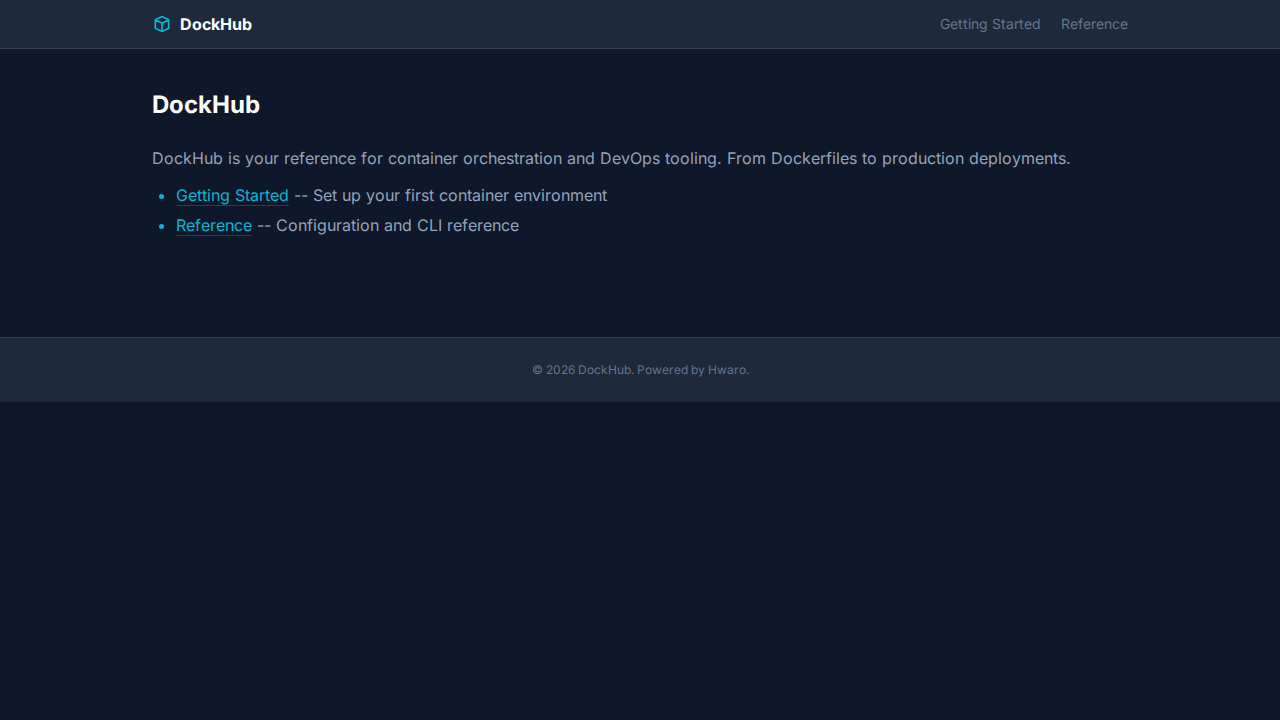Click the DockHub brand name in header
Viewport: 1280px width, 720px height.
click(215, 24)
